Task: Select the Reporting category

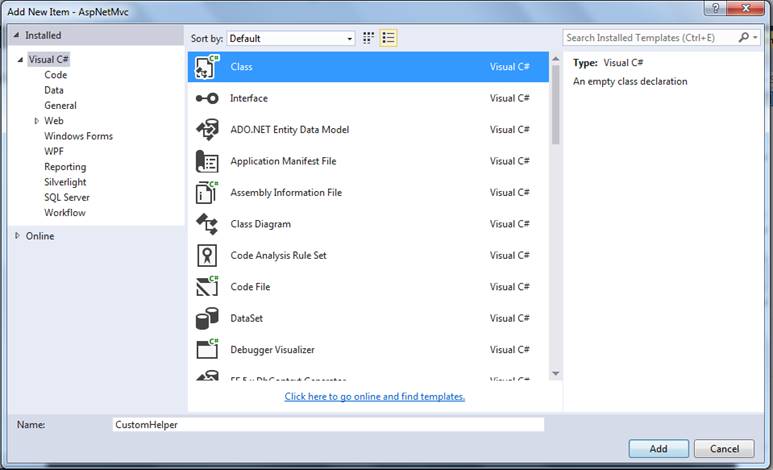Action: coord(65,167)
